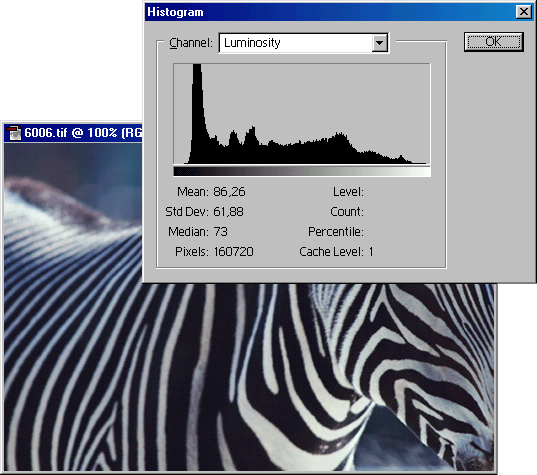Click the Std Dev value 61,88

point(228,212)
